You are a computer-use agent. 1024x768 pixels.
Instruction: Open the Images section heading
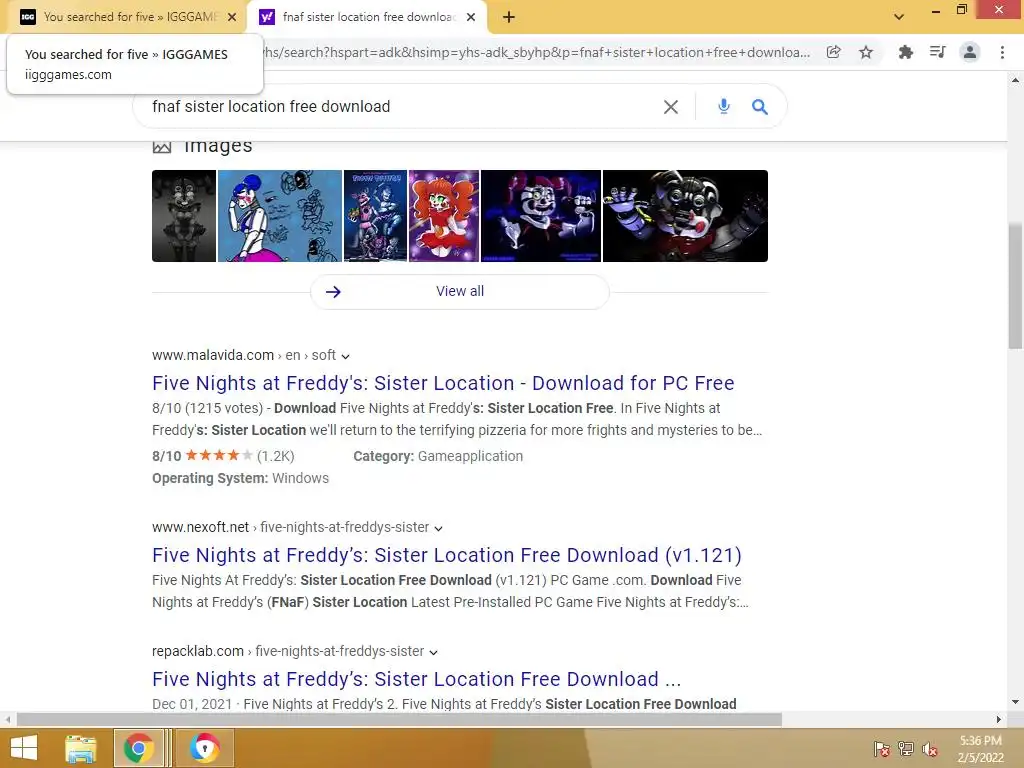click(217, 146)
